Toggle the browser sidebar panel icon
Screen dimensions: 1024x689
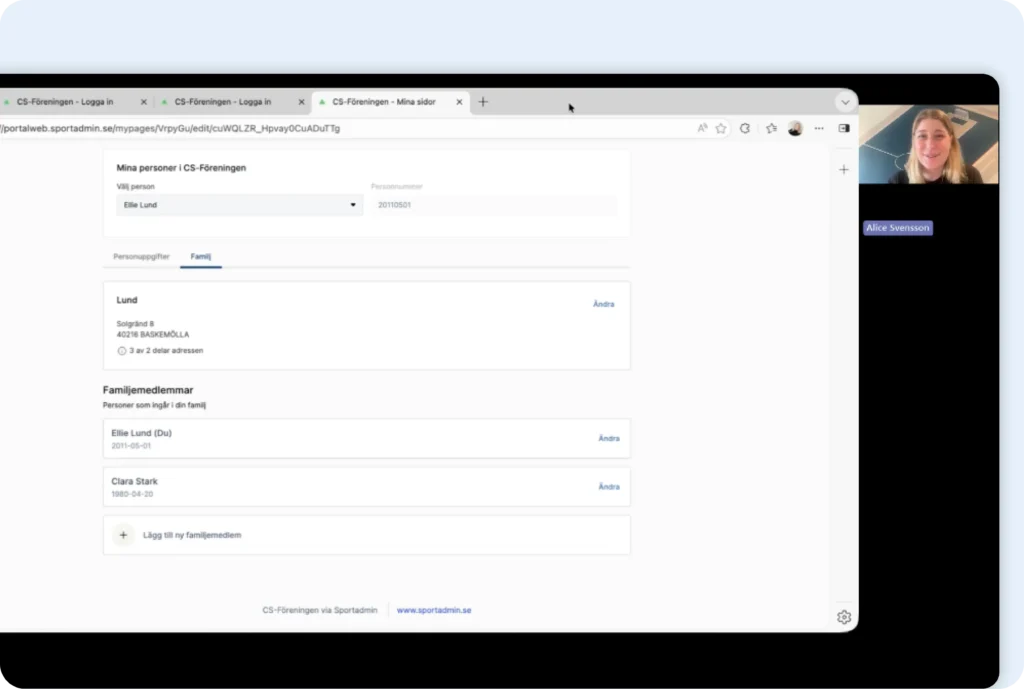[x=844, y=128]
